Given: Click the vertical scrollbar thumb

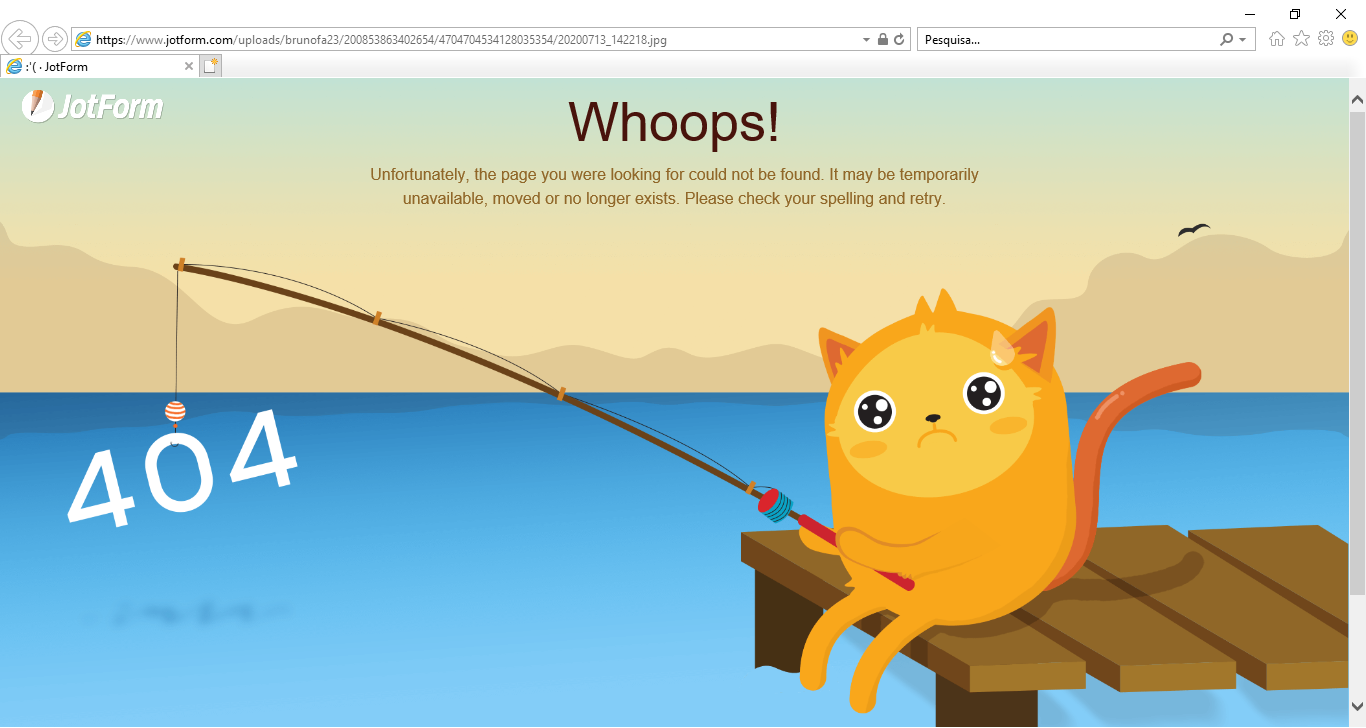Looking at the screenshot, I should click(1357, 350).
